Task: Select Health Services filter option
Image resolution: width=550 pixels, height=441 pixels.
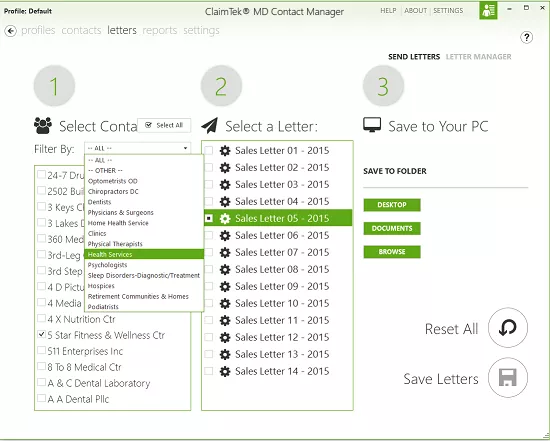Action: pyautogui.click(x=144, y=254)
